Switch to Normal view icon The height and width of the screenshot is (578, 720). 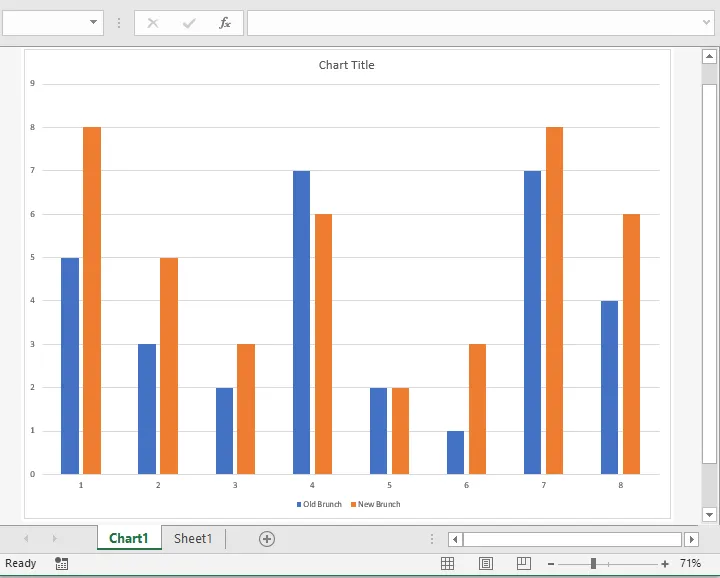click(447, 563)
